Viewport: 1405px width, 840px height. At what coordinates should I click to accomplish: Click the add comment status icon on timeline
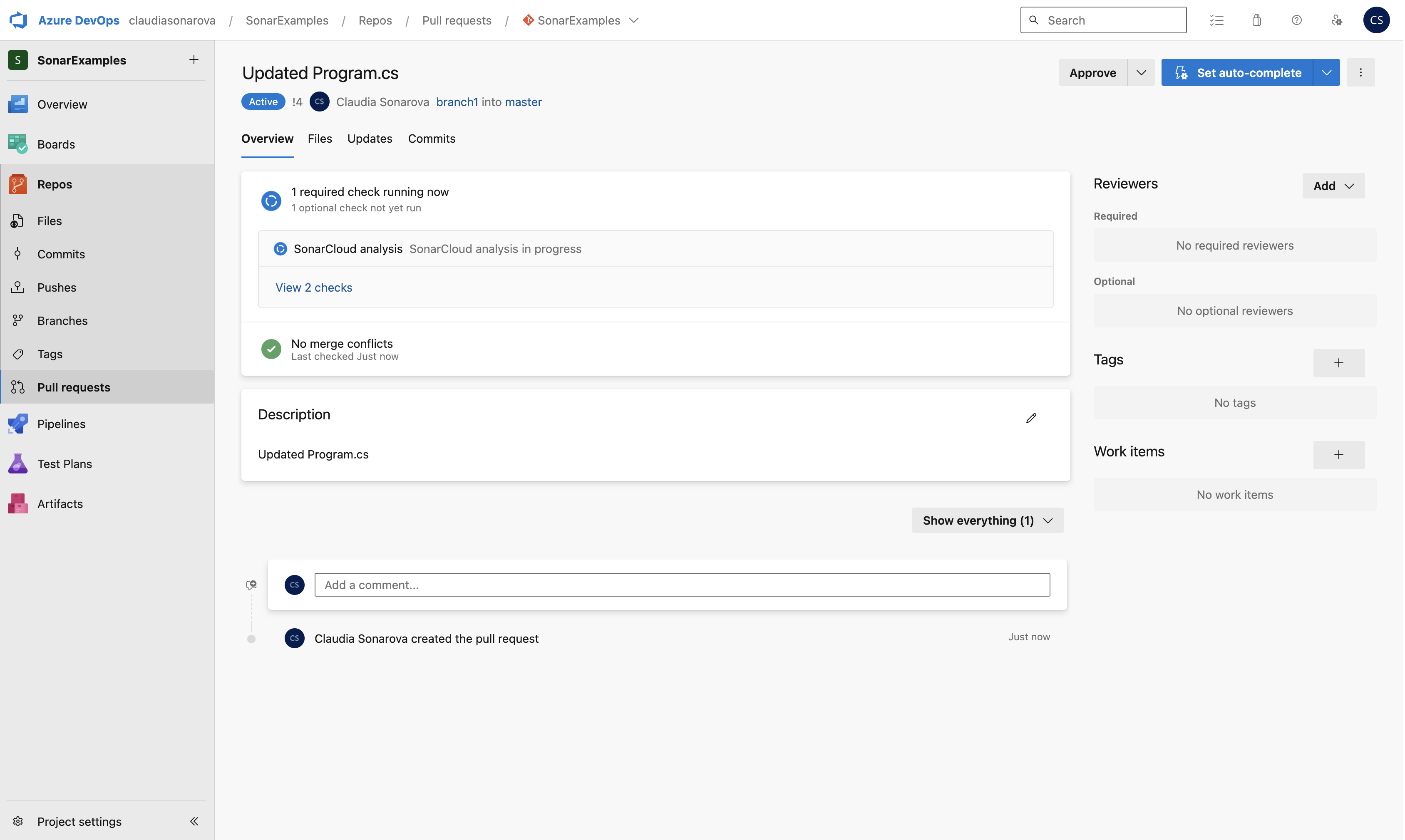click(251, 585)
